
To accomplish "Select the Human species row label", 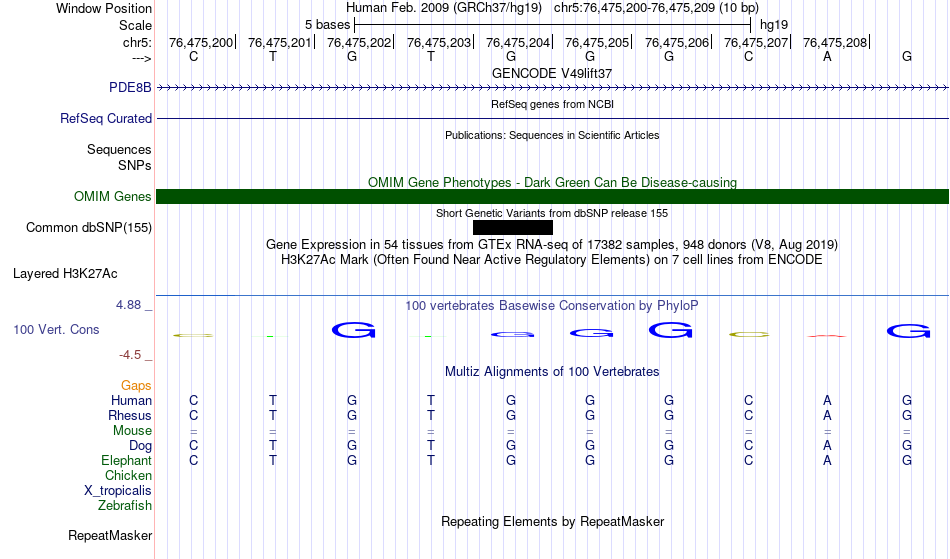I will [131, 400].
